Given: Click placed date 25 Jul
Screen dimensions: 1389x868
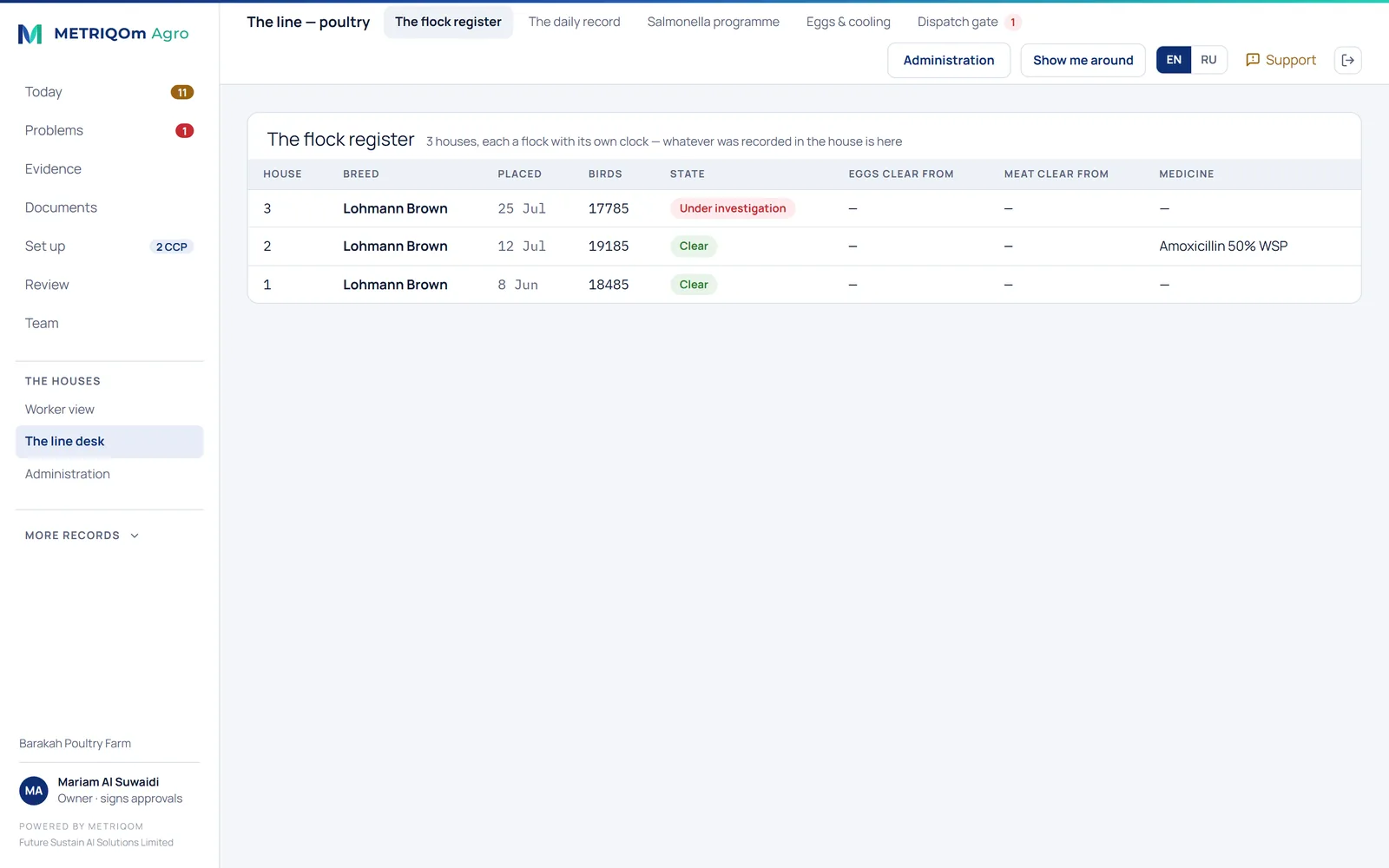Looking at the screenshot, I should [522, 208].
